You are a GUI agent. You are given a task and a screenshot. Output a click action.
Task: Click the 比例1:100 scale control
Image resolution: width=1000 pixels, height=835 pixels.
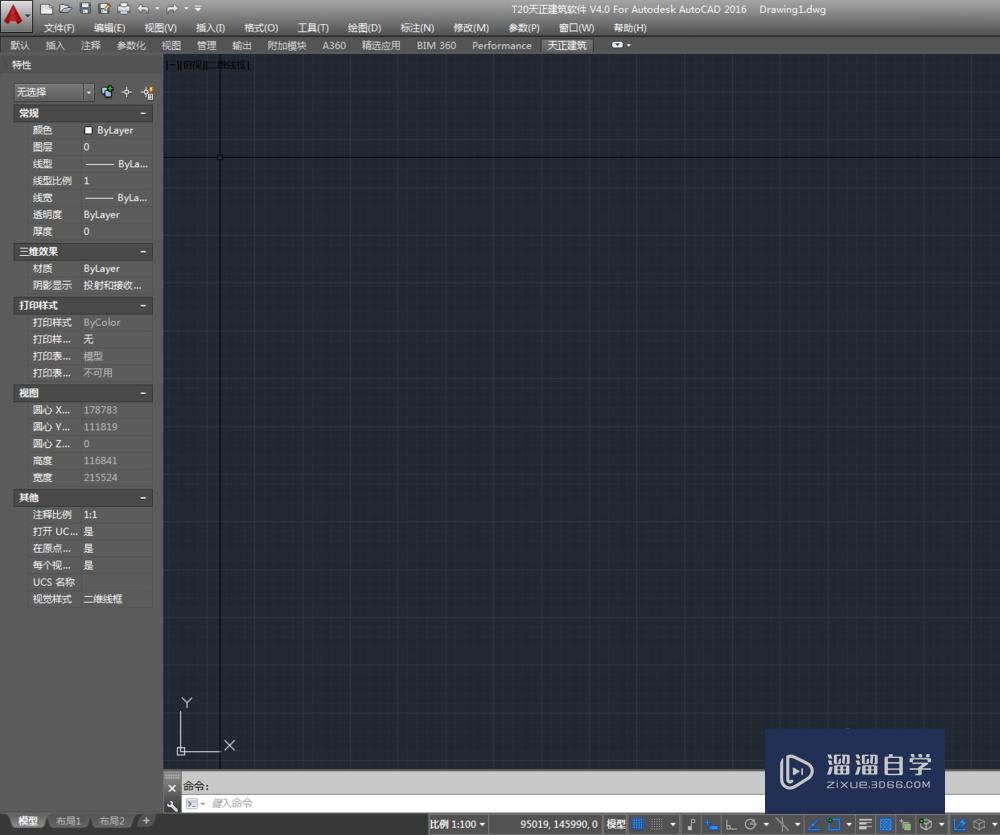point(455,824)
